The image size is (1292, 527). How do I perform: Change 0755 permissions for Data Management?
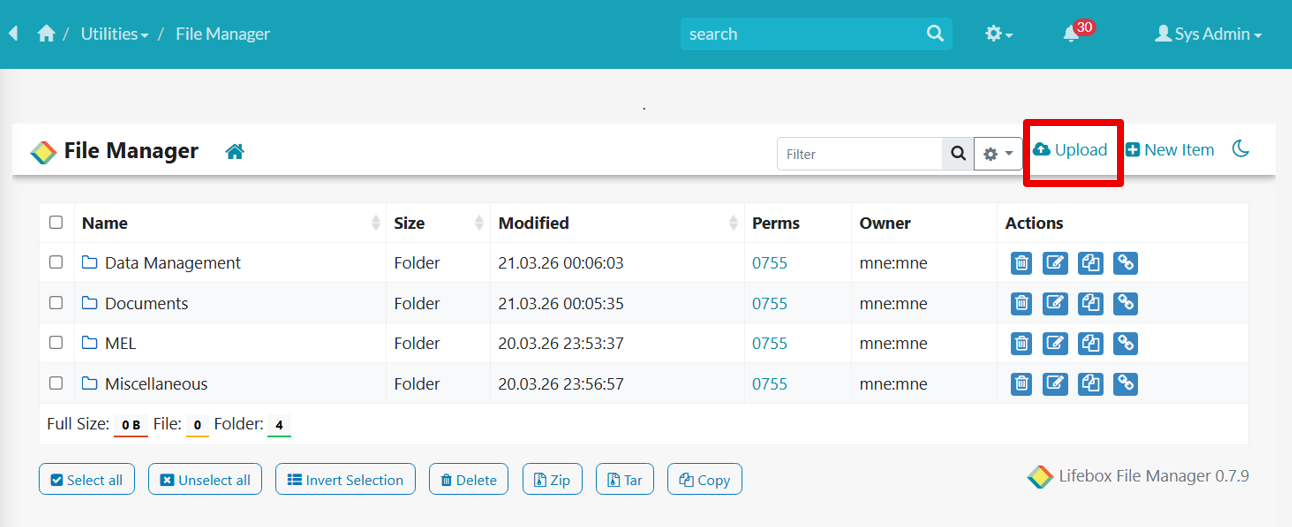click(770, 263)
